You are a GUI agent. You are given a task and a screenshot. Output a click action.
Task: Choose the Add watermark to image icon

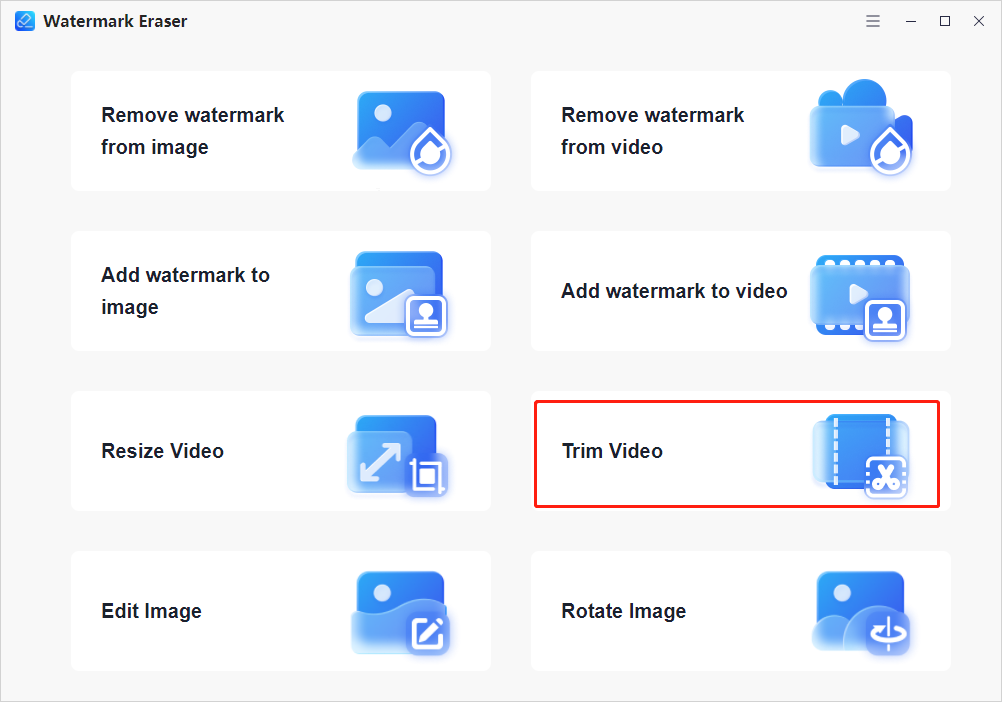coord(399,294)
